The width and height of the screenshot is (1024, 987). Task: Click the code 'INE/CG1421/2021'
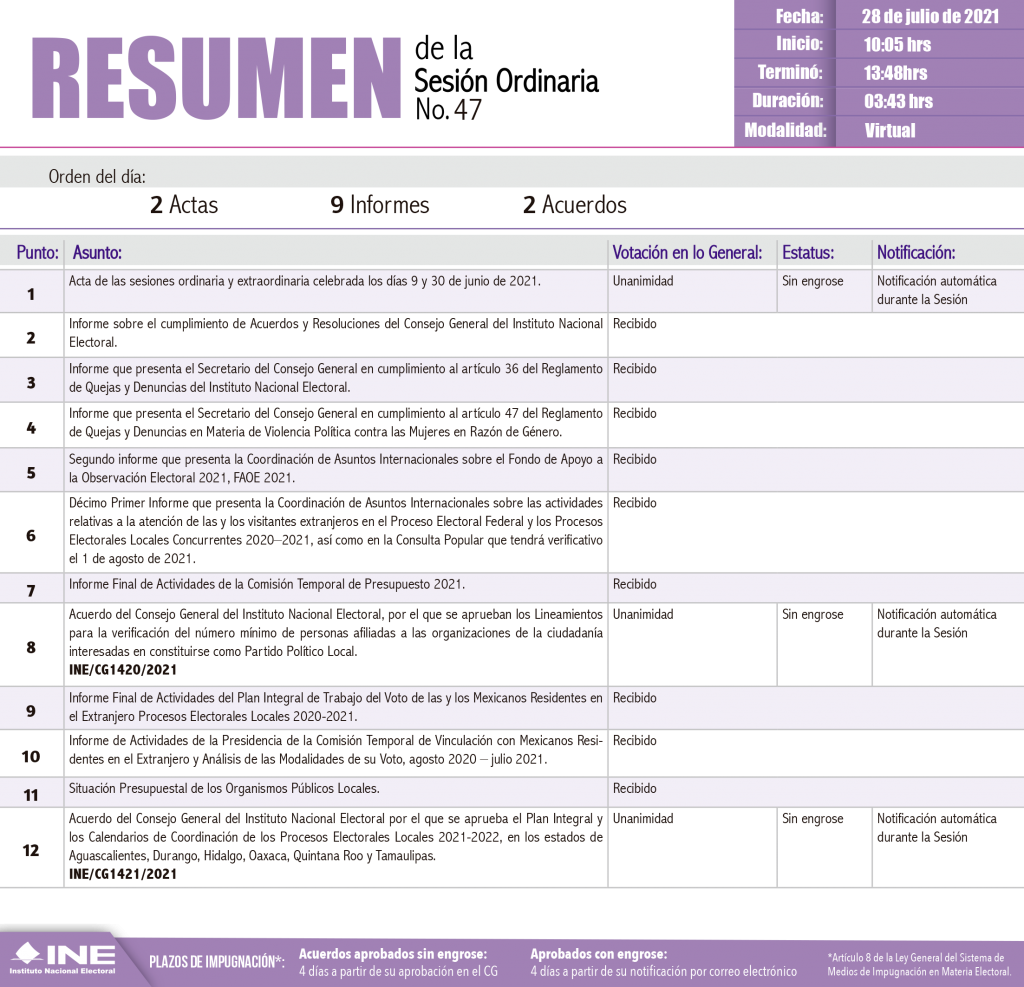click(123, 874)
